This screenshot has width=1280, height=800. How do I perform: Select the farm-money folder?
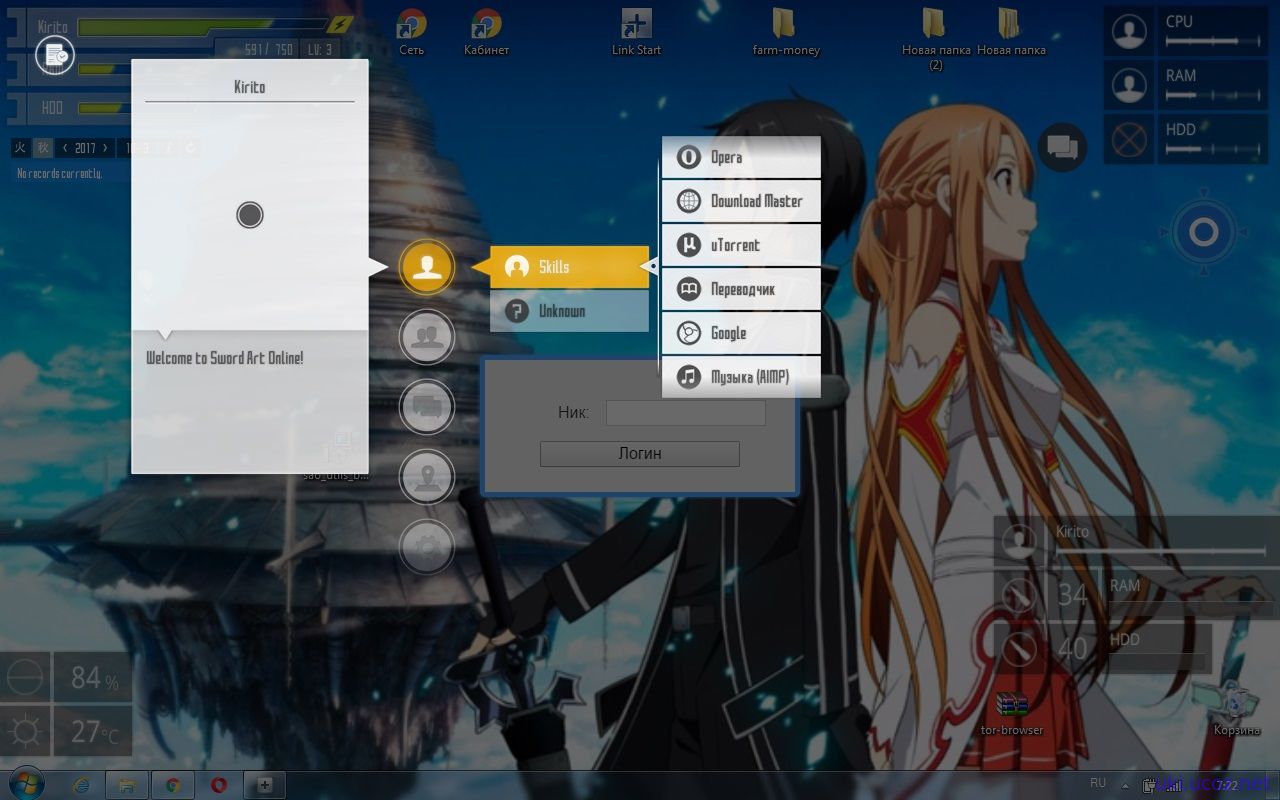786,32
